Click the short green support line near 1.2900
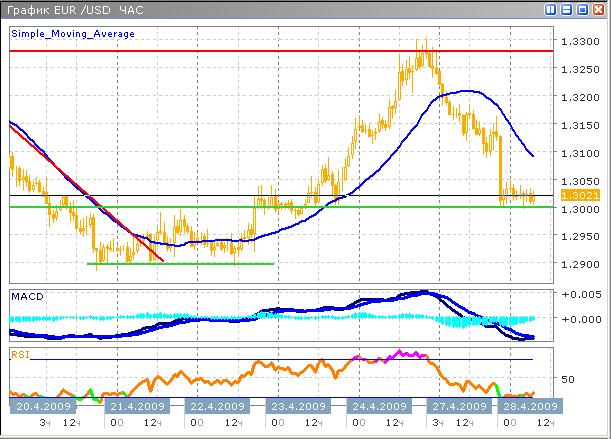This screenshot has width=611, height=439. (180, 263)
